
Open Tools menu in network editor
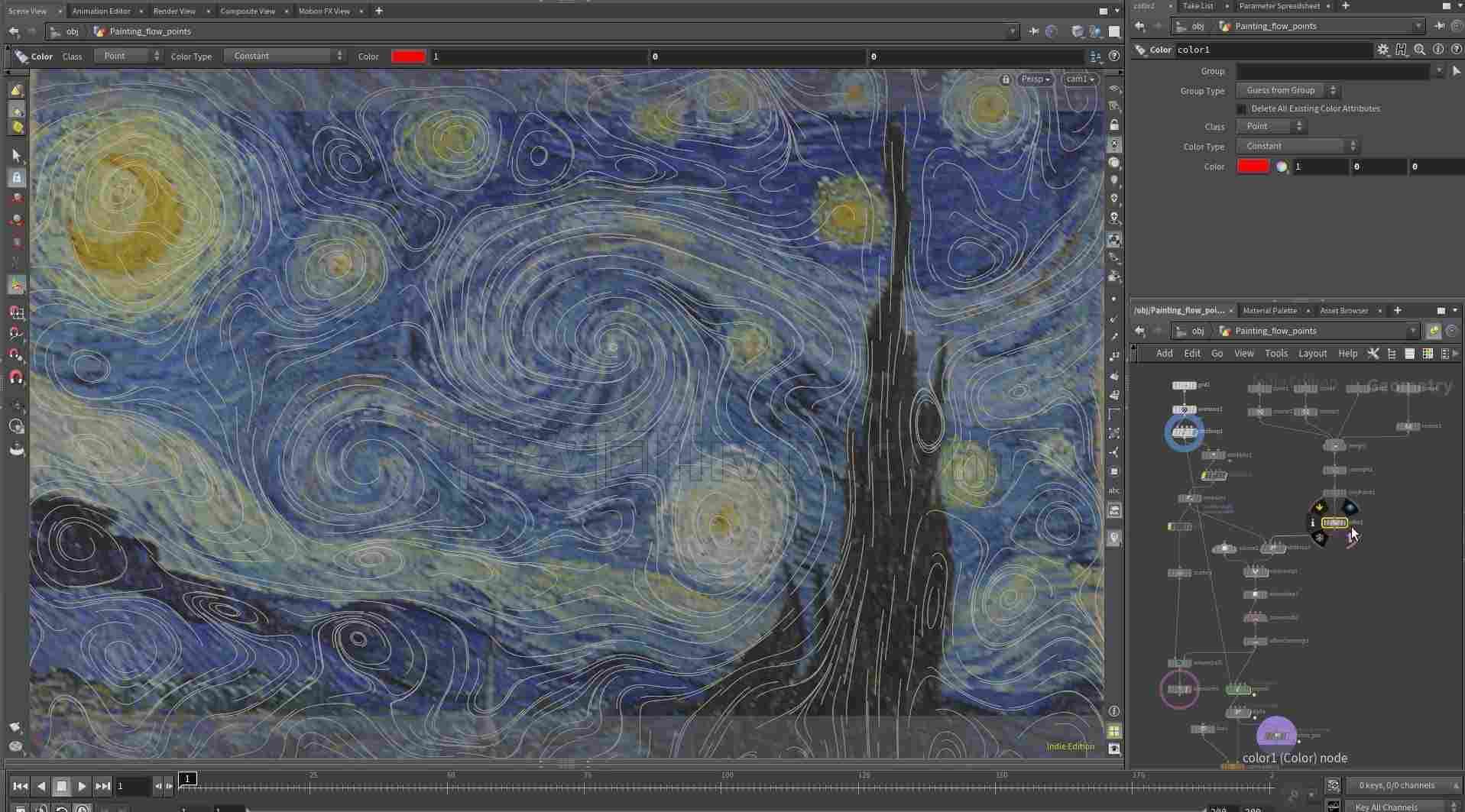[1275, 354]
